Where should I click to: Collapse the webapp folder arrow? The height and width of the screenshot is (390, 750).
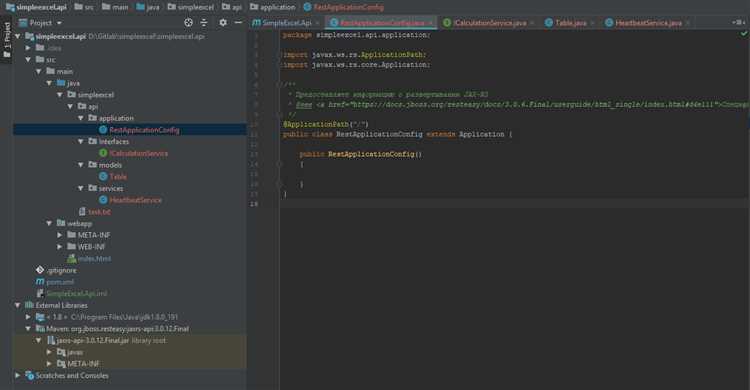point(49,223)
